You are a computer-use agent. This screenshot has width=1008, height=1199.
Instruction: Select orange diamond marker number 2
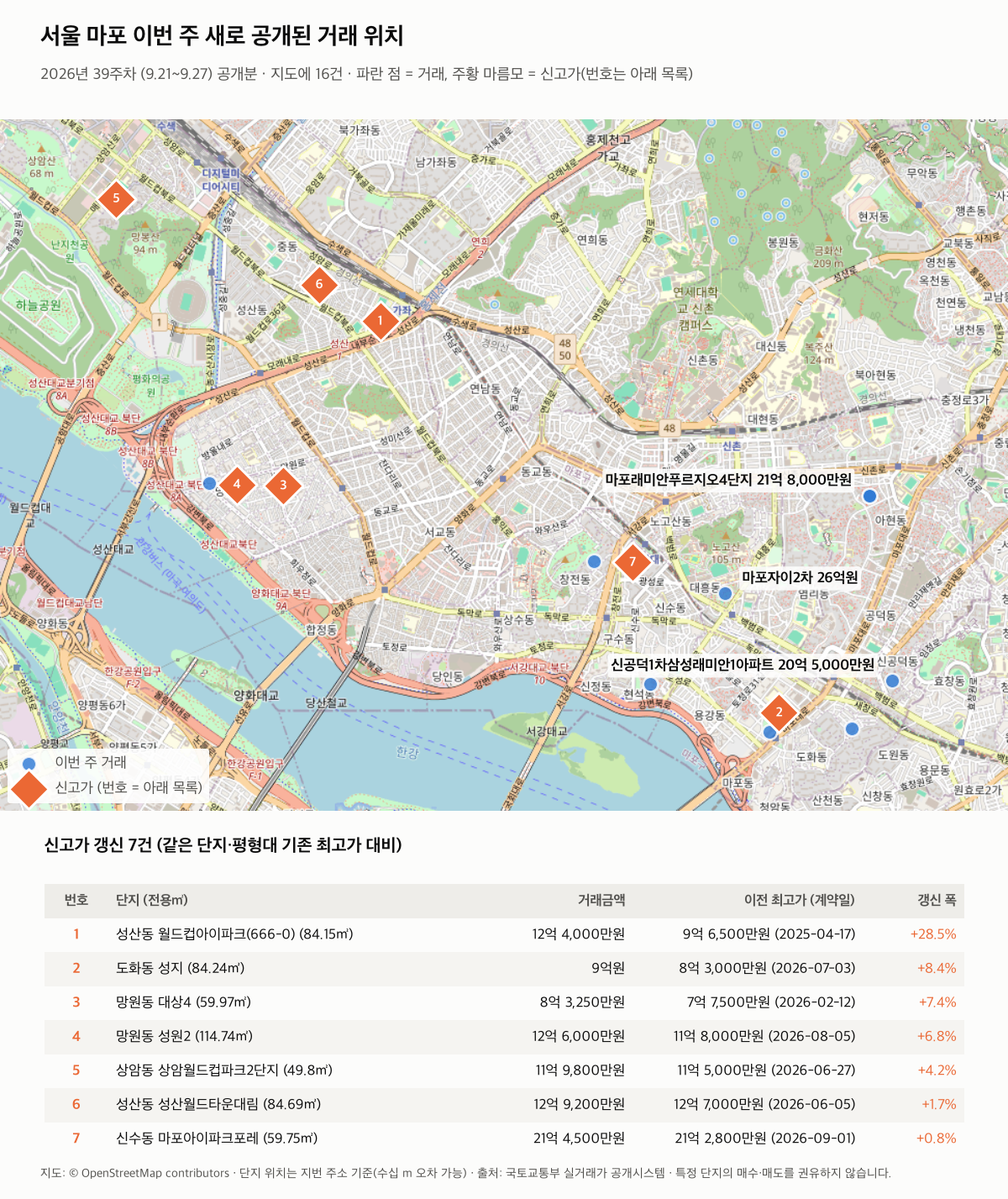click(x=779, y=713)
